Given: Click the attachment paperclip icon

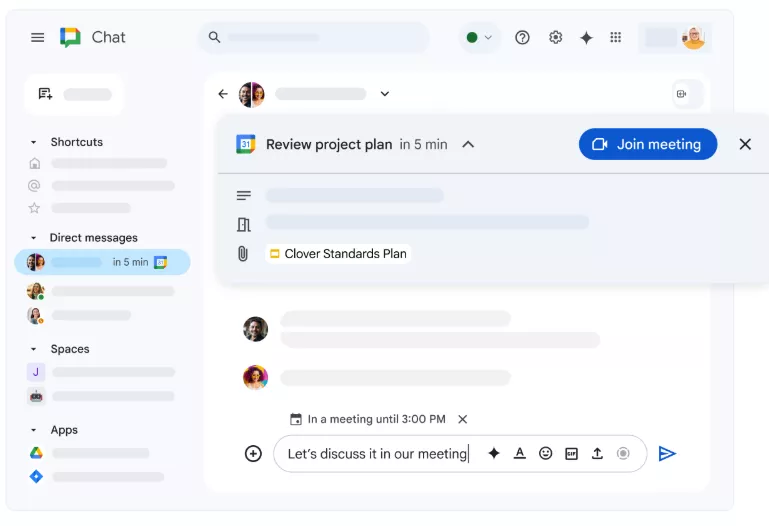Looking at the screenshot, I should coord(243,253).
